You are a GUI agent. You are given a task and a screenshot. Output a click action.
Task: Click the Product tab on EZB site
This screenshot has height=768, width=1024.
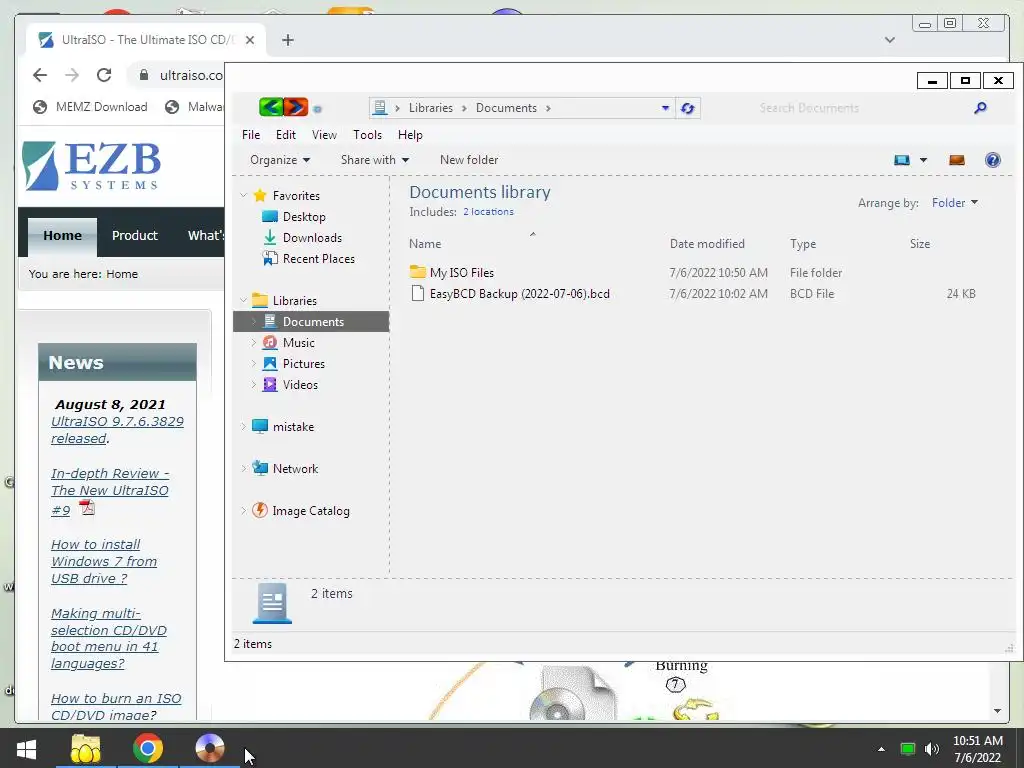point(135,236)
